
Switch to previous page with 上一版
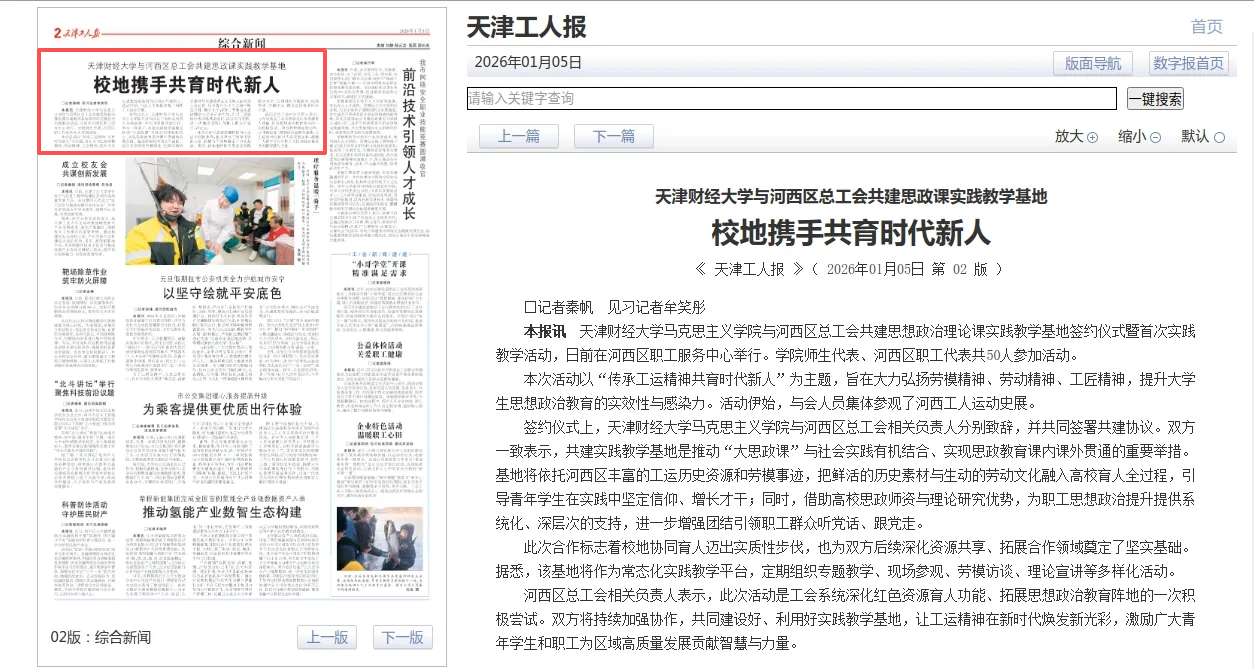coord(327,638)
